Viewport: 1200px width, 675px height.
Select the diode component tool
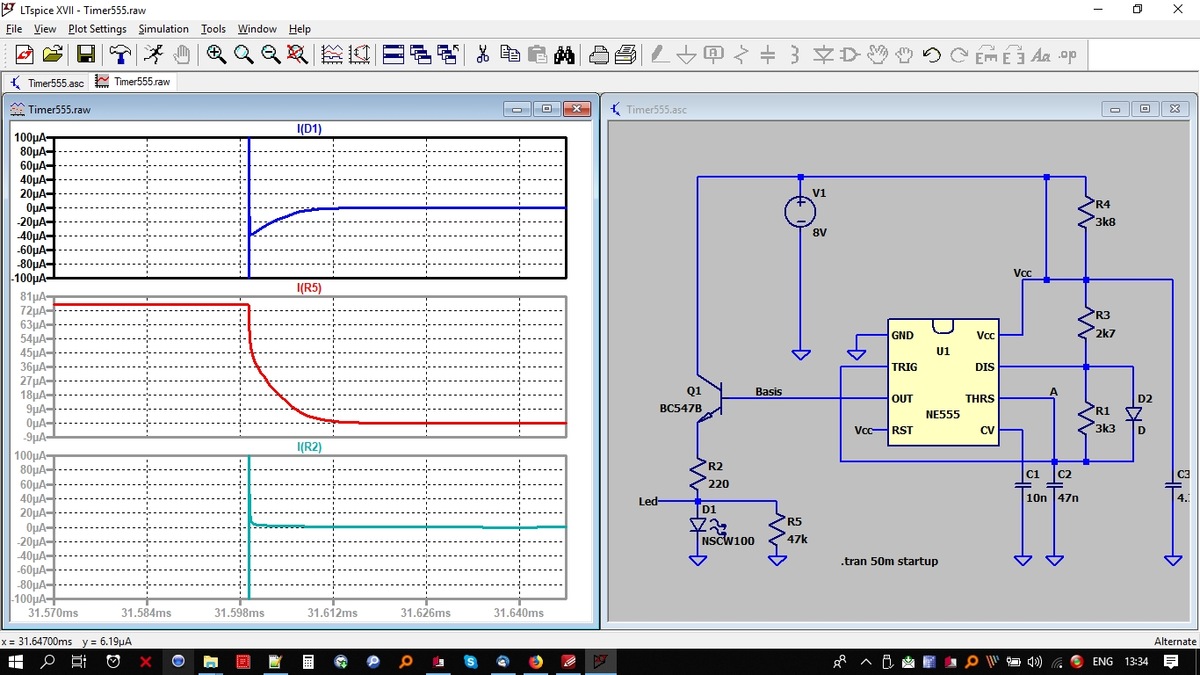822,54
